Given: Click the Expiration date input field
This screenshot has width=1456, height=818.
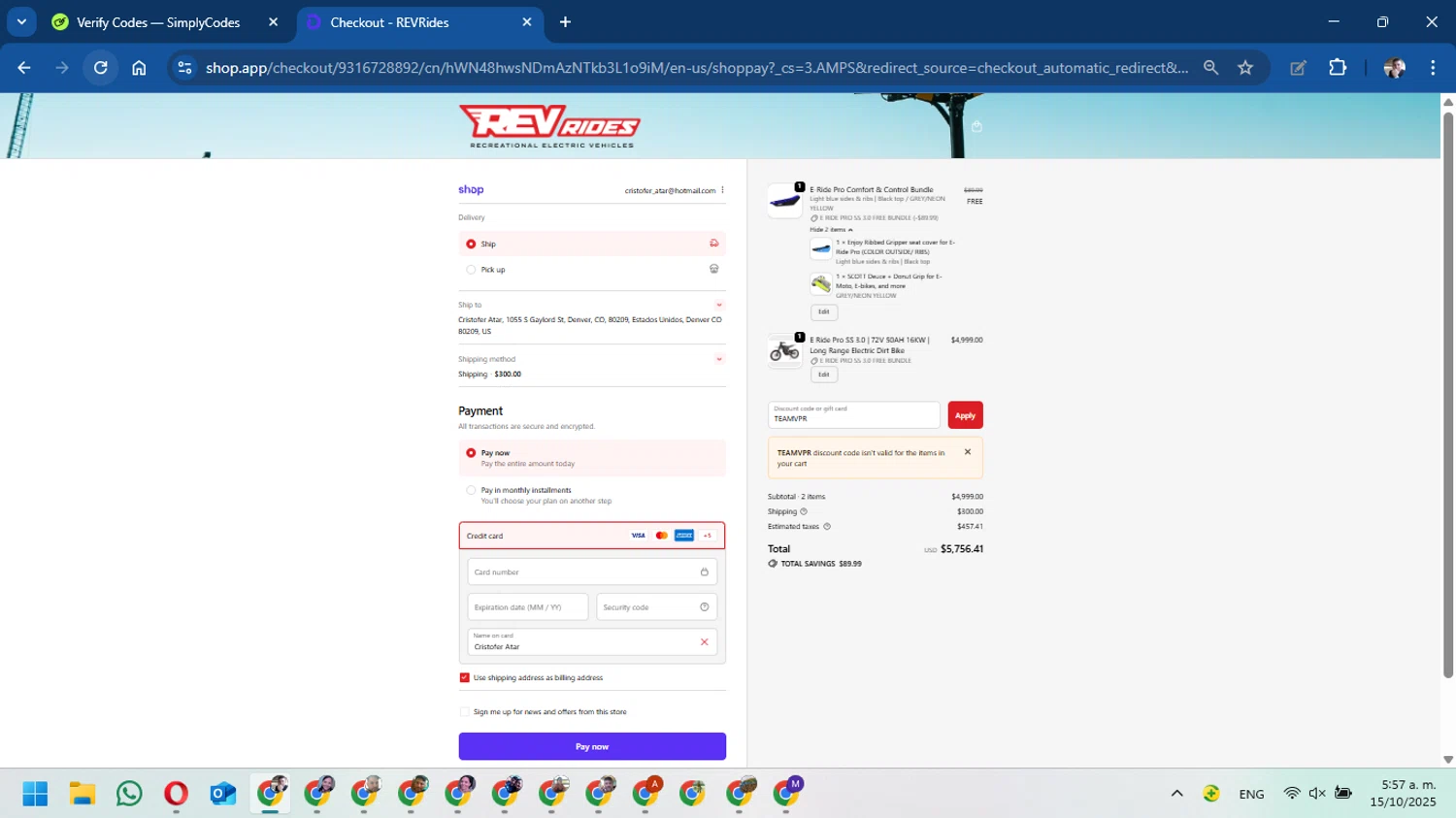Looking at the screenshot, I should tap(528, 607).
